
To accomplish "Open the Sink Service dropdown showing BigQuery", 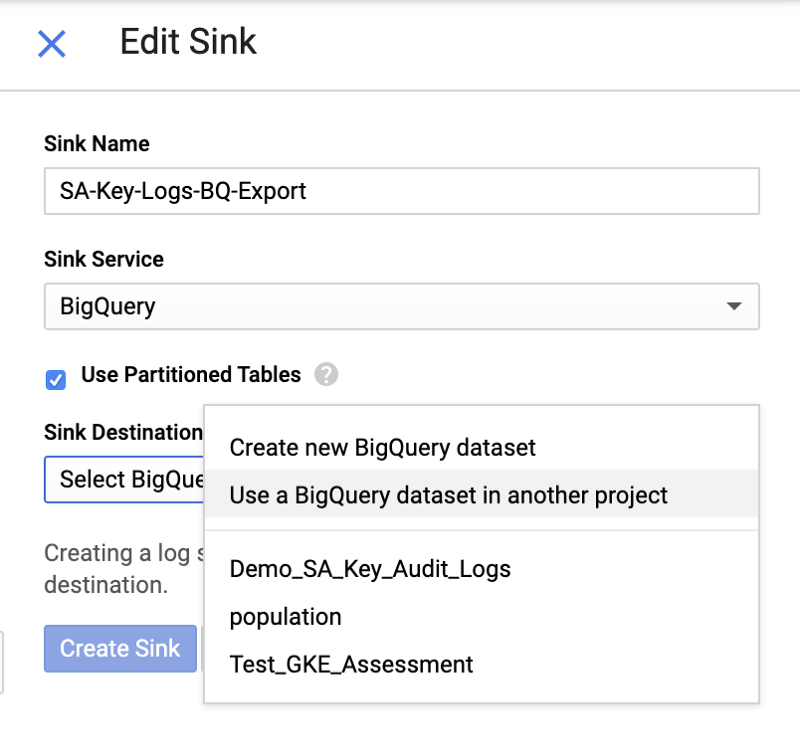I will (400, 306).
